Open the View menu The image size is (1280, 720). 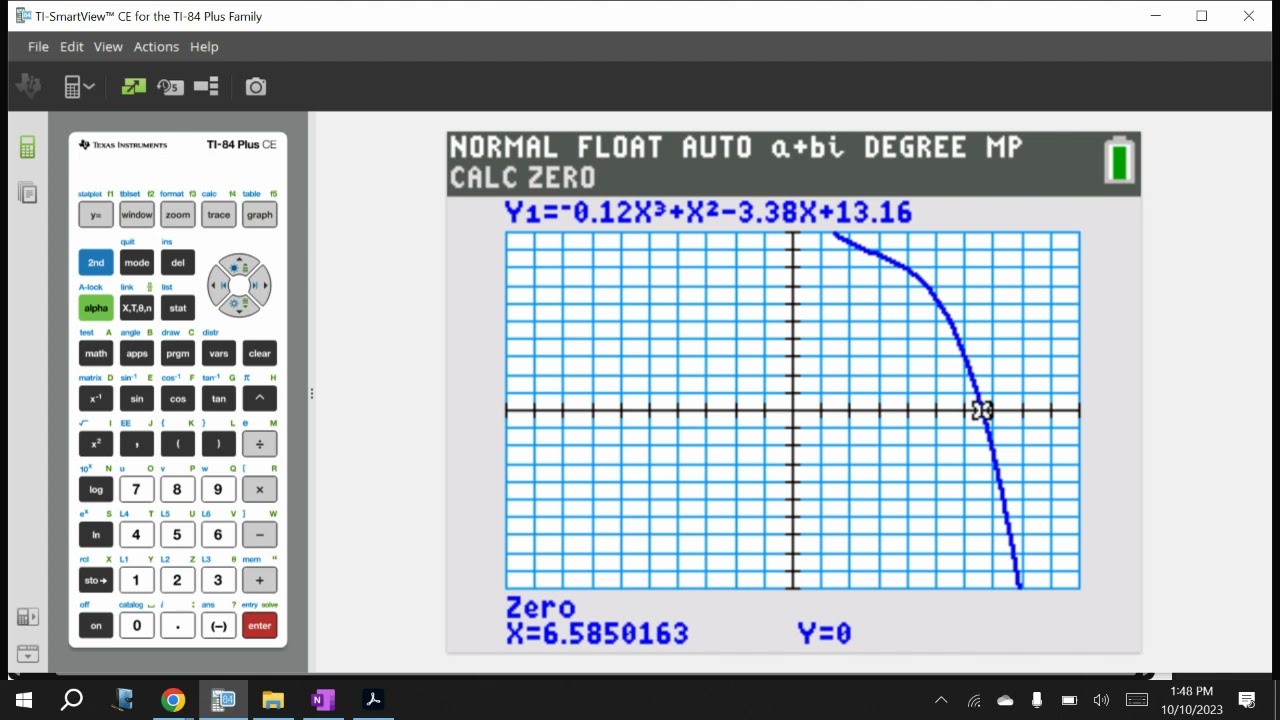click(x=108, y=47)
